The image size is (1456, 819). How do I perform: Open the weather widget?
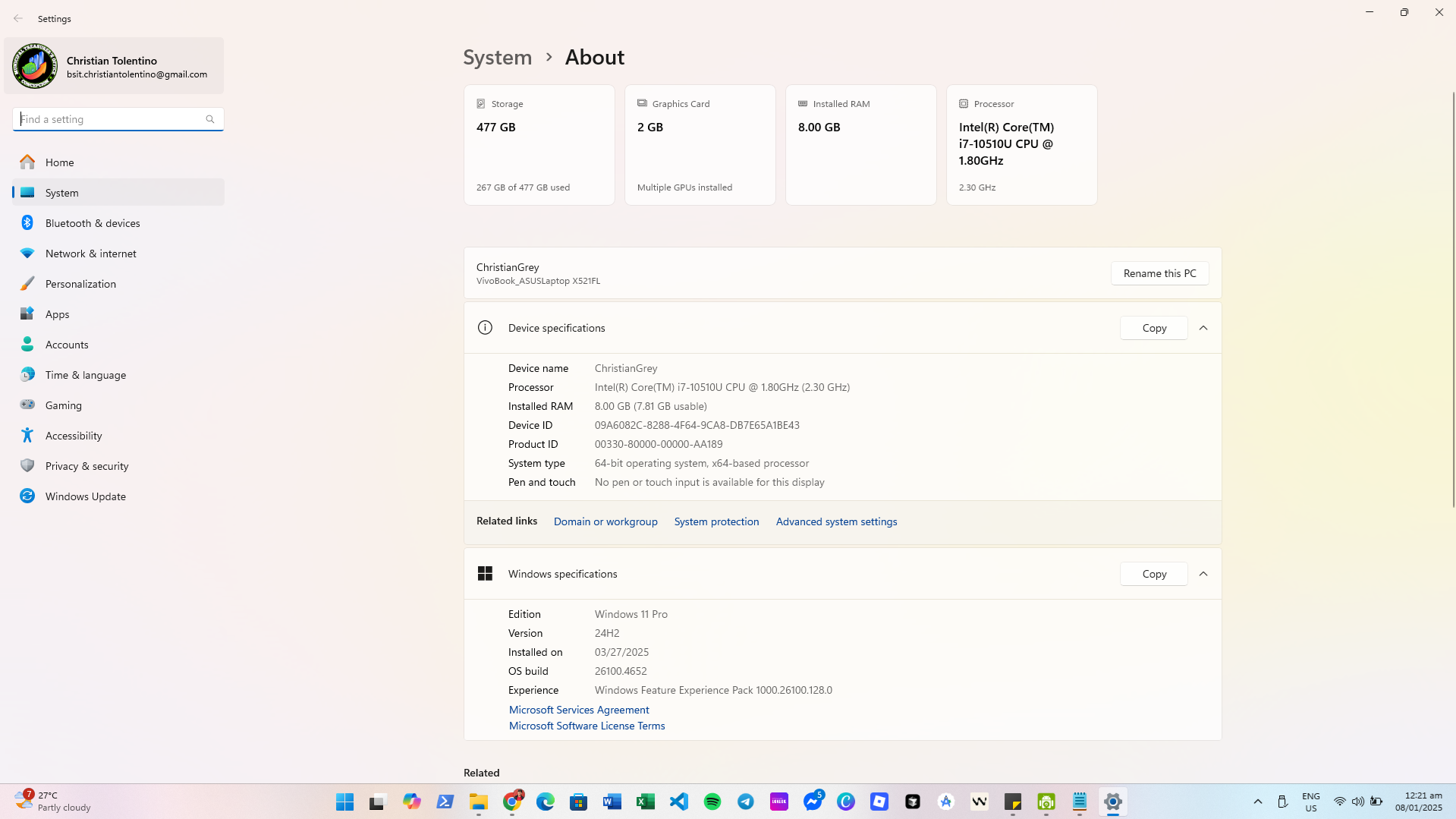pos(53,802)
